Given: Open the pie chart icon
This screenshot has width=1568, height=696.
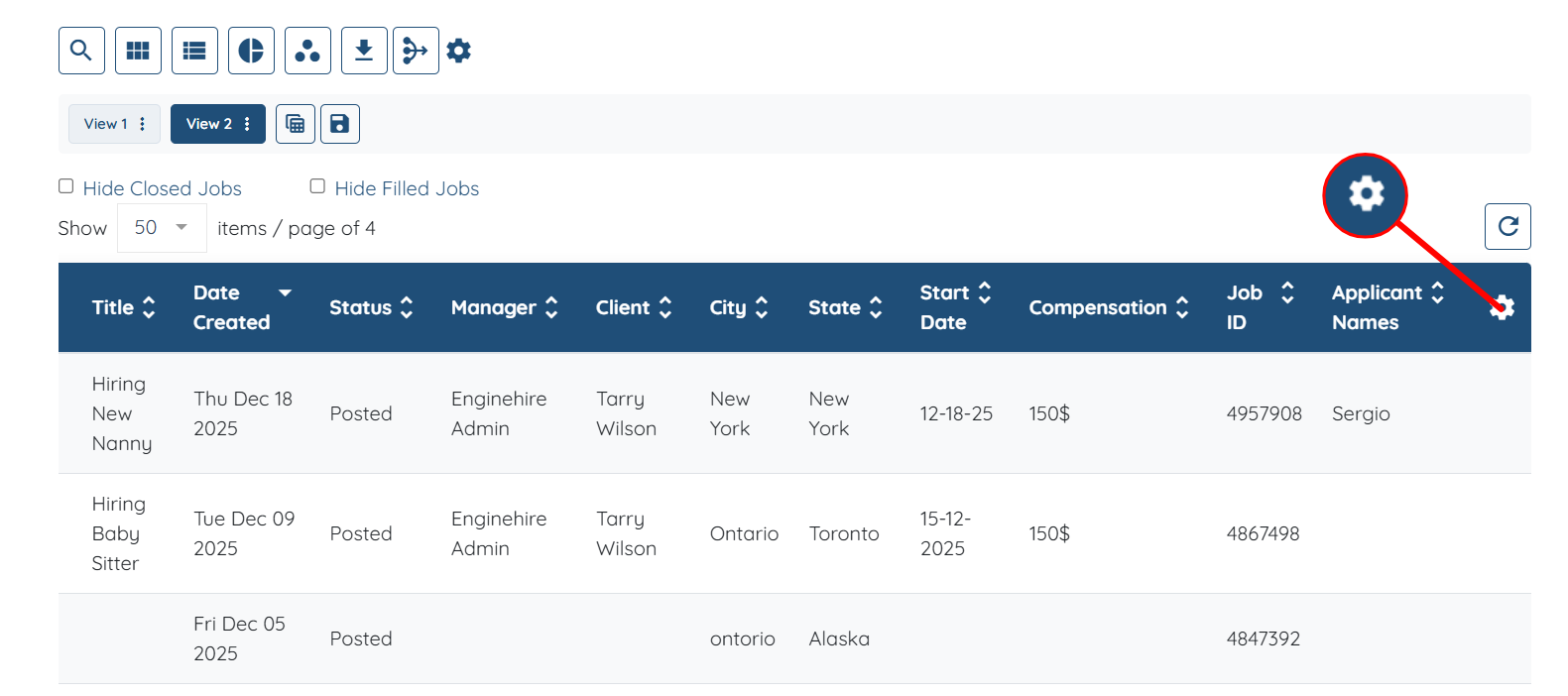Looking at the screenshot, I should [x=251, y=51].
